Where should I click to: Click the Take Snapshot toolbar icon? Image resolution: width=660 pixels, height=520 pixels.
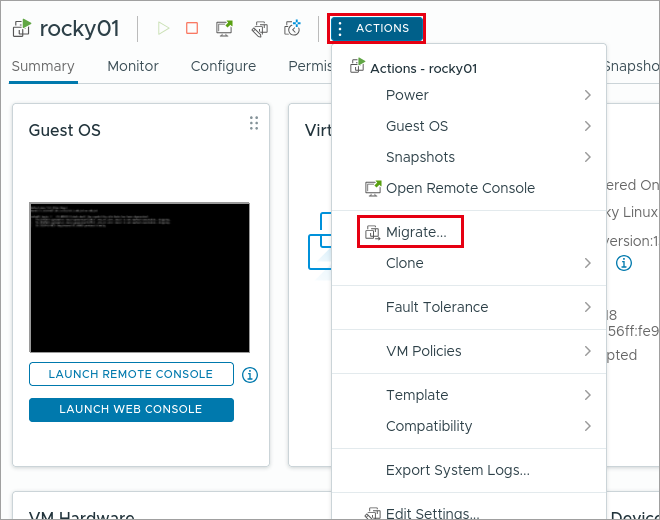(293, 28)
